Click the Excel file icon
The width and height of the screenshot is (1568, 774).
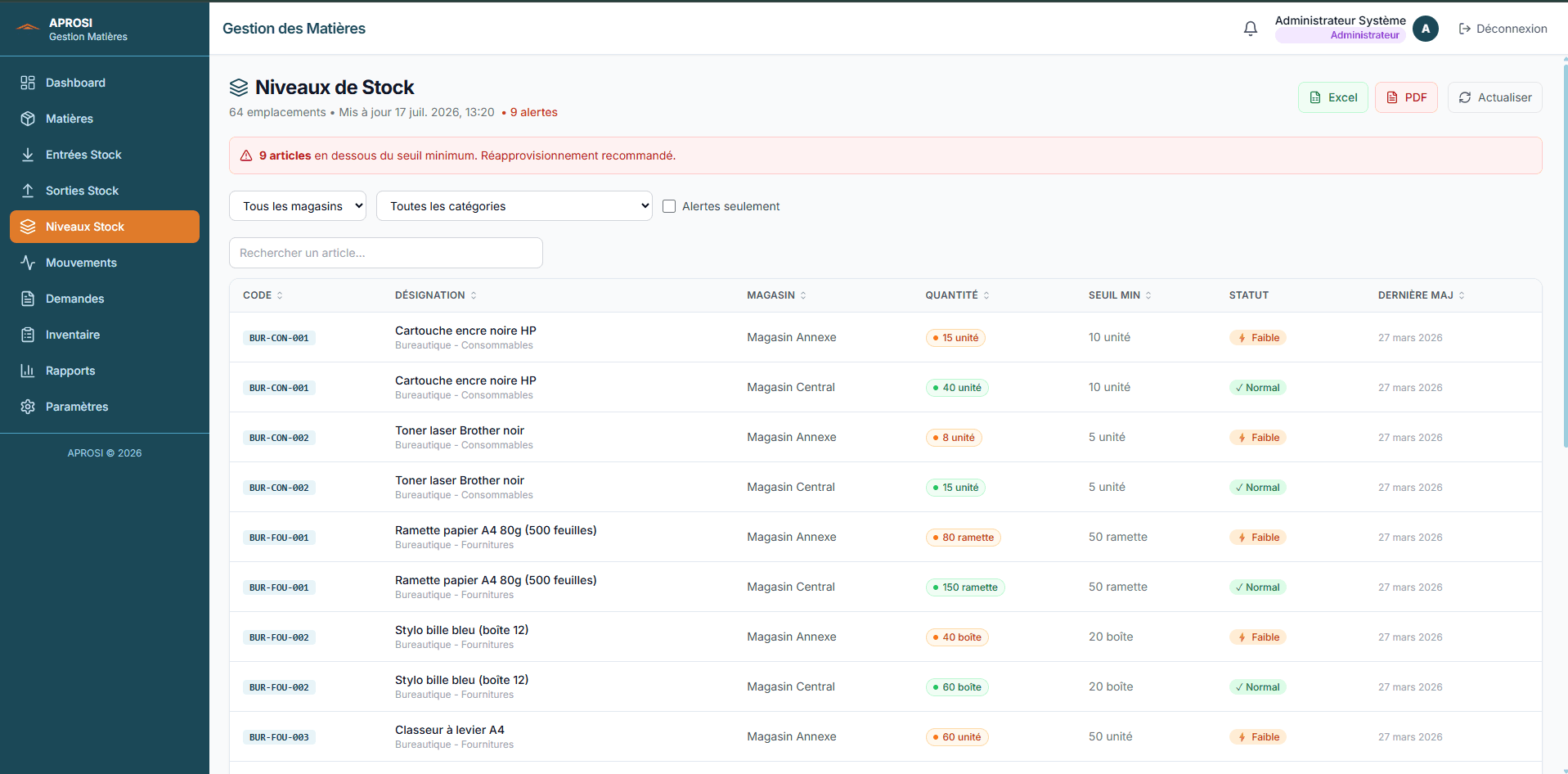[1315, 97]
